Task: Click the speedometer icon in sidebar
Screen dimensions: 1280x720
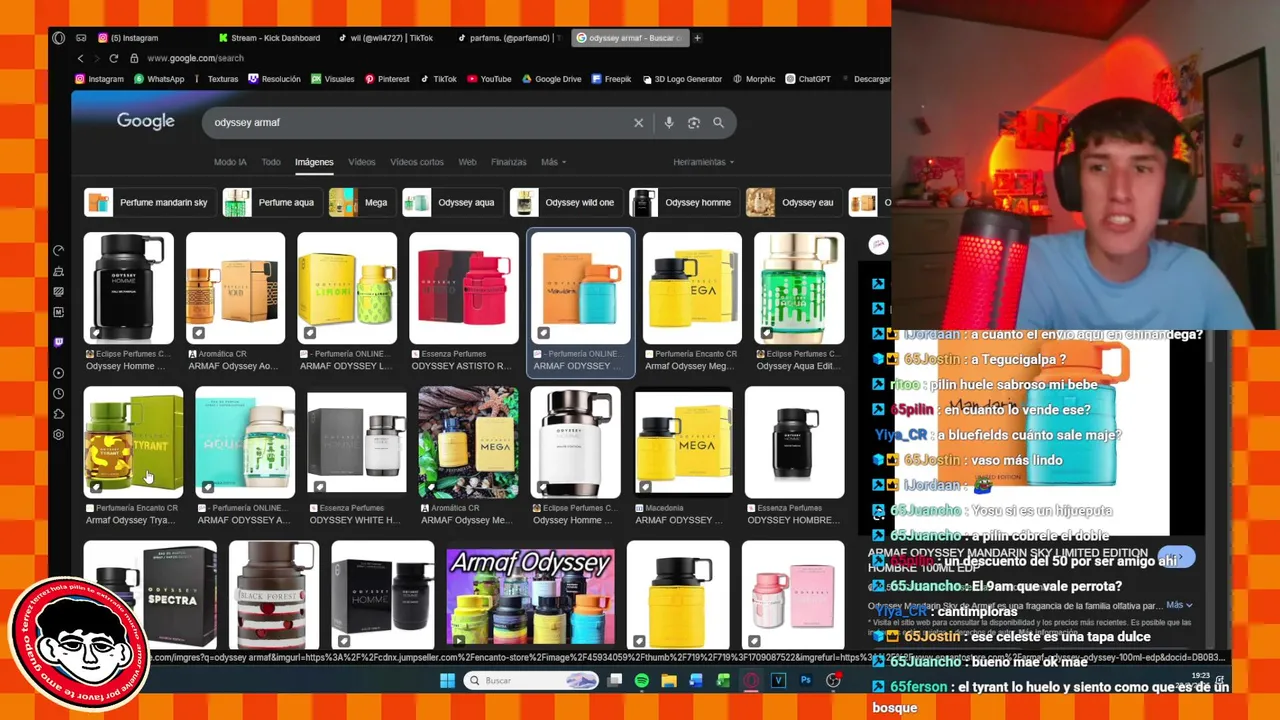Action: (x=59, y=250)
